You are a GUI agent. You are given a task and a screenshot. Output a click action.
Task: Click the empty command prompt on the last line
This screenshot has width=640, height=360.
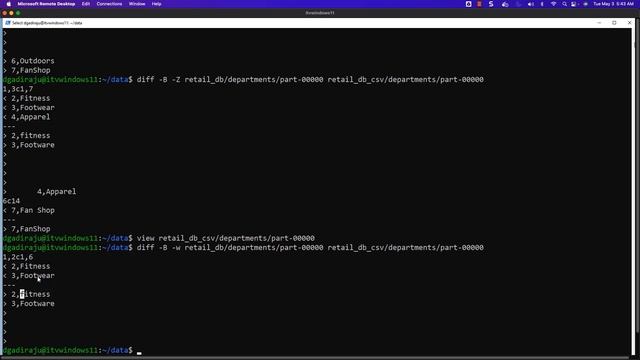tap(139, 351)
